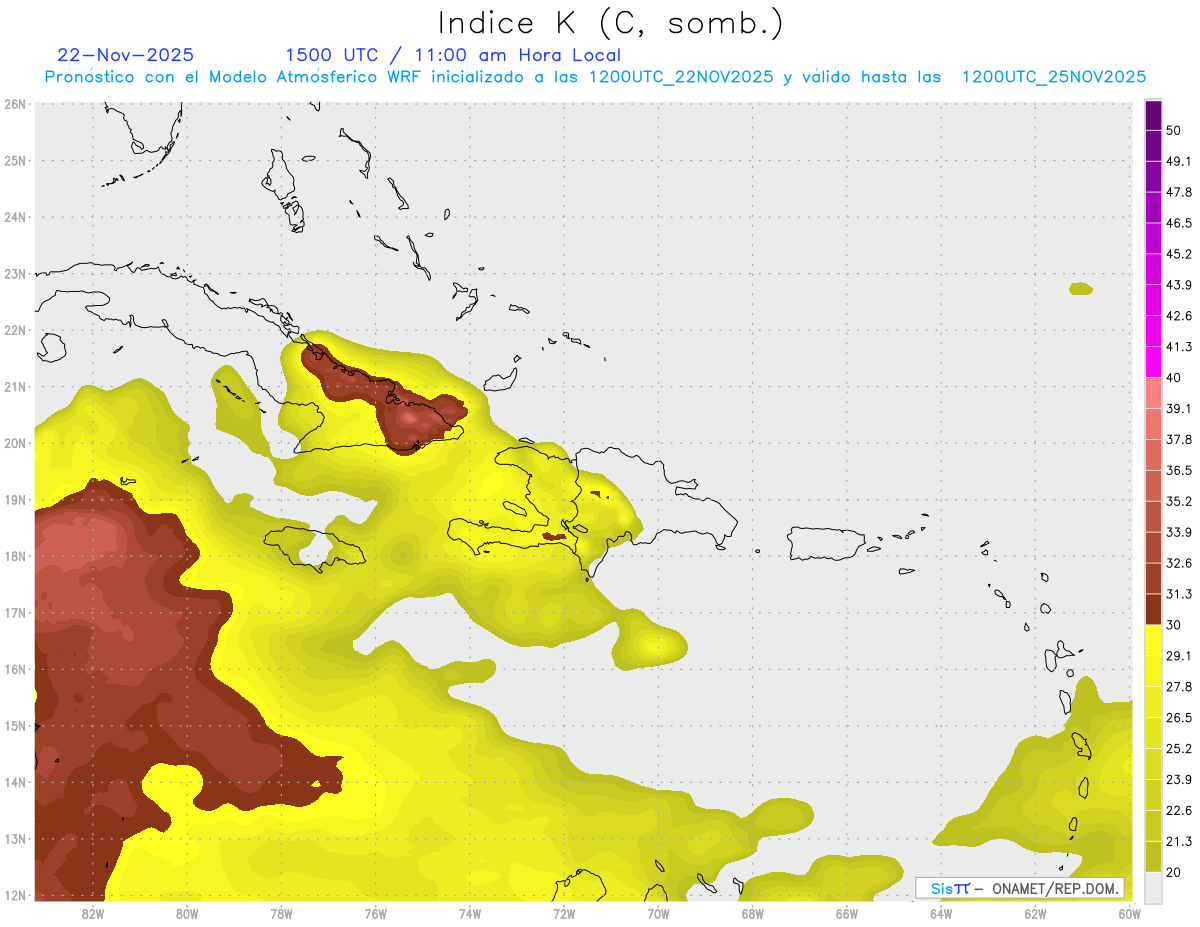Viewport: 1200px width, 927px height.
Task: Click the latitude label "14N"
Action: tap(15, 782)
